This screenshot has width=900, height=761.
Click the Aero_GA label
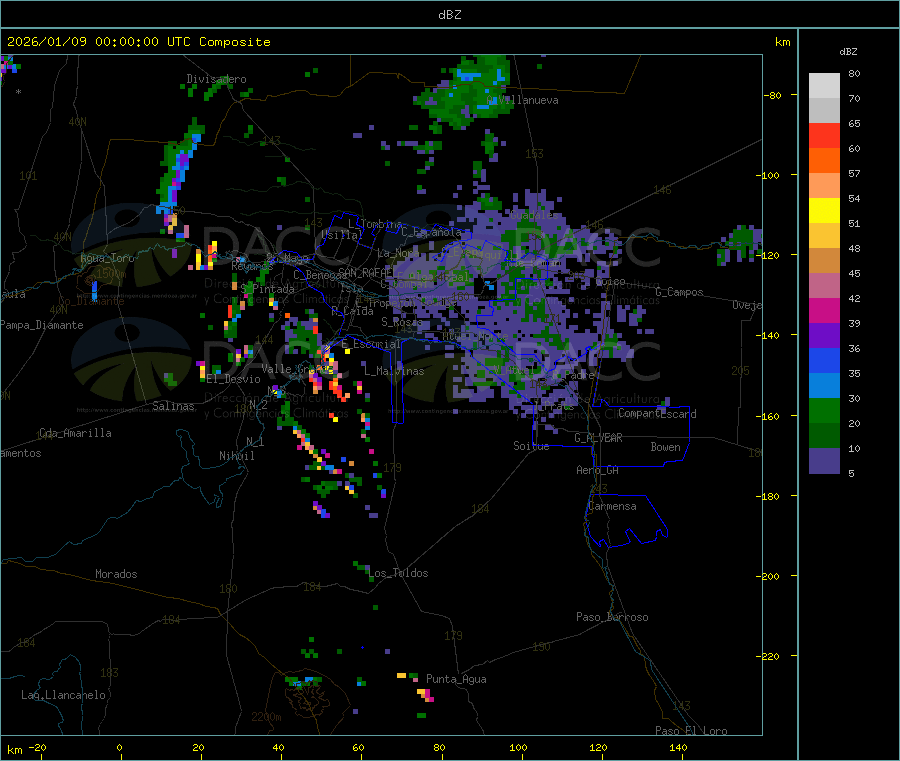(x=598, y=470)
